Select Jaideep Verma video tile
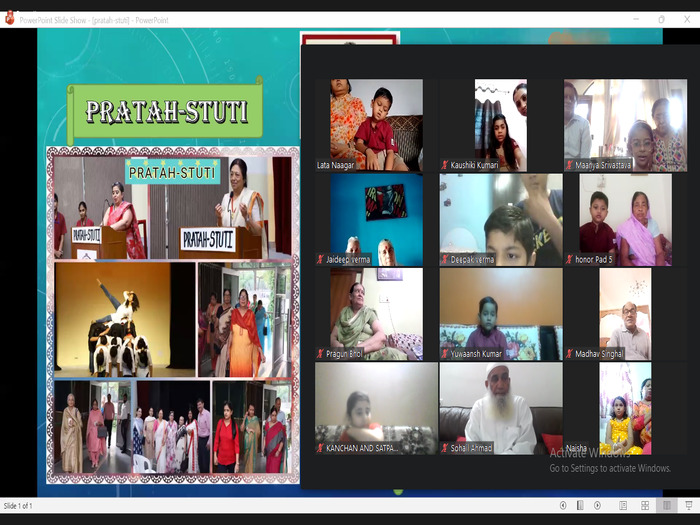700x525 pixels. (376, 220)
